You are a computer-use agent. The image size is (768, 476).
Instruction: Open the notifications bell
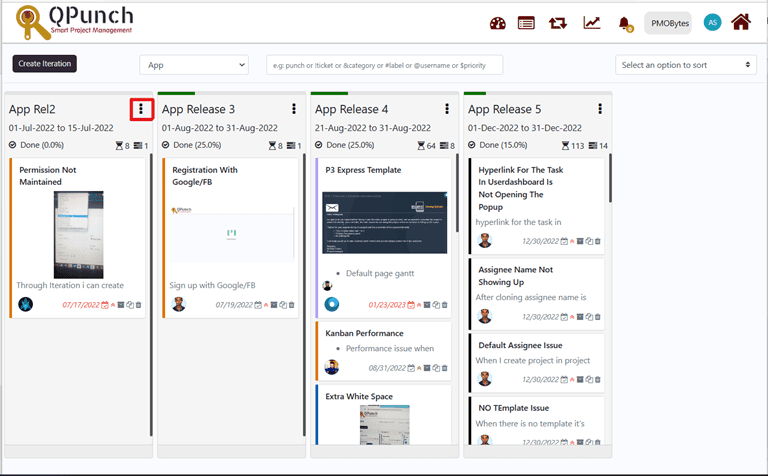click(x=625, y=23)
